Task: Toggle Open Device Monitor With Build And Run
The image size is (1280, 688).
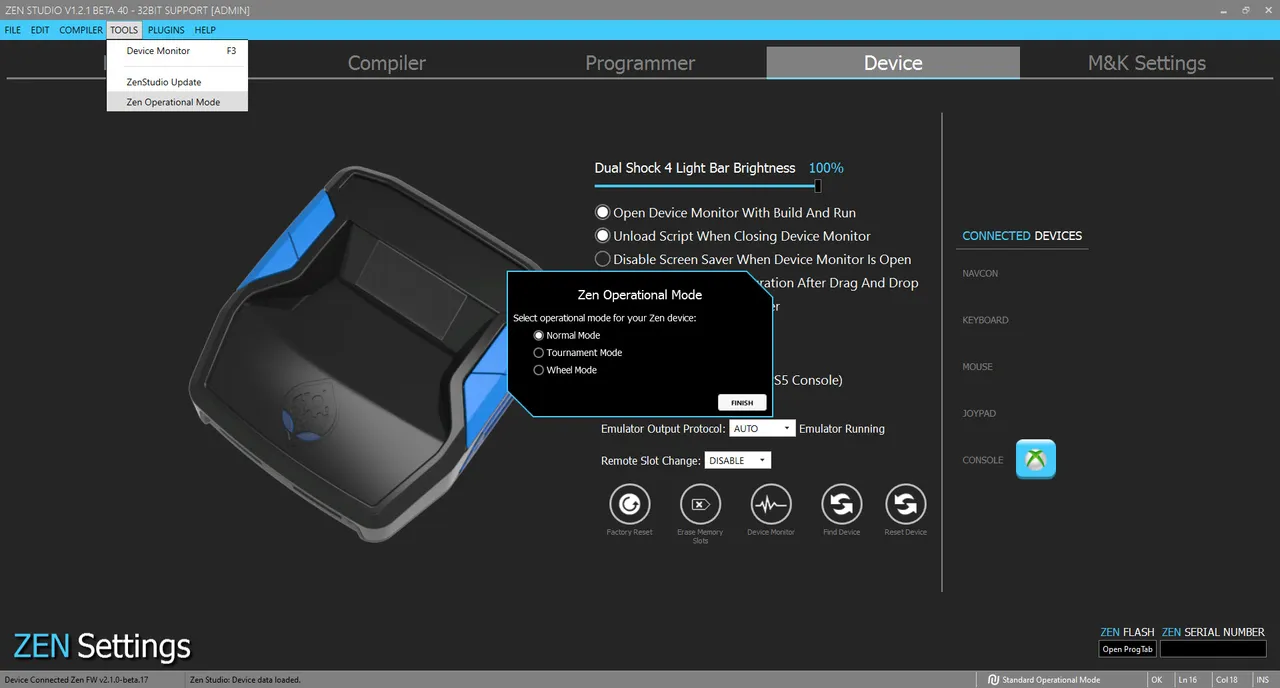Action: pos(602,213)
